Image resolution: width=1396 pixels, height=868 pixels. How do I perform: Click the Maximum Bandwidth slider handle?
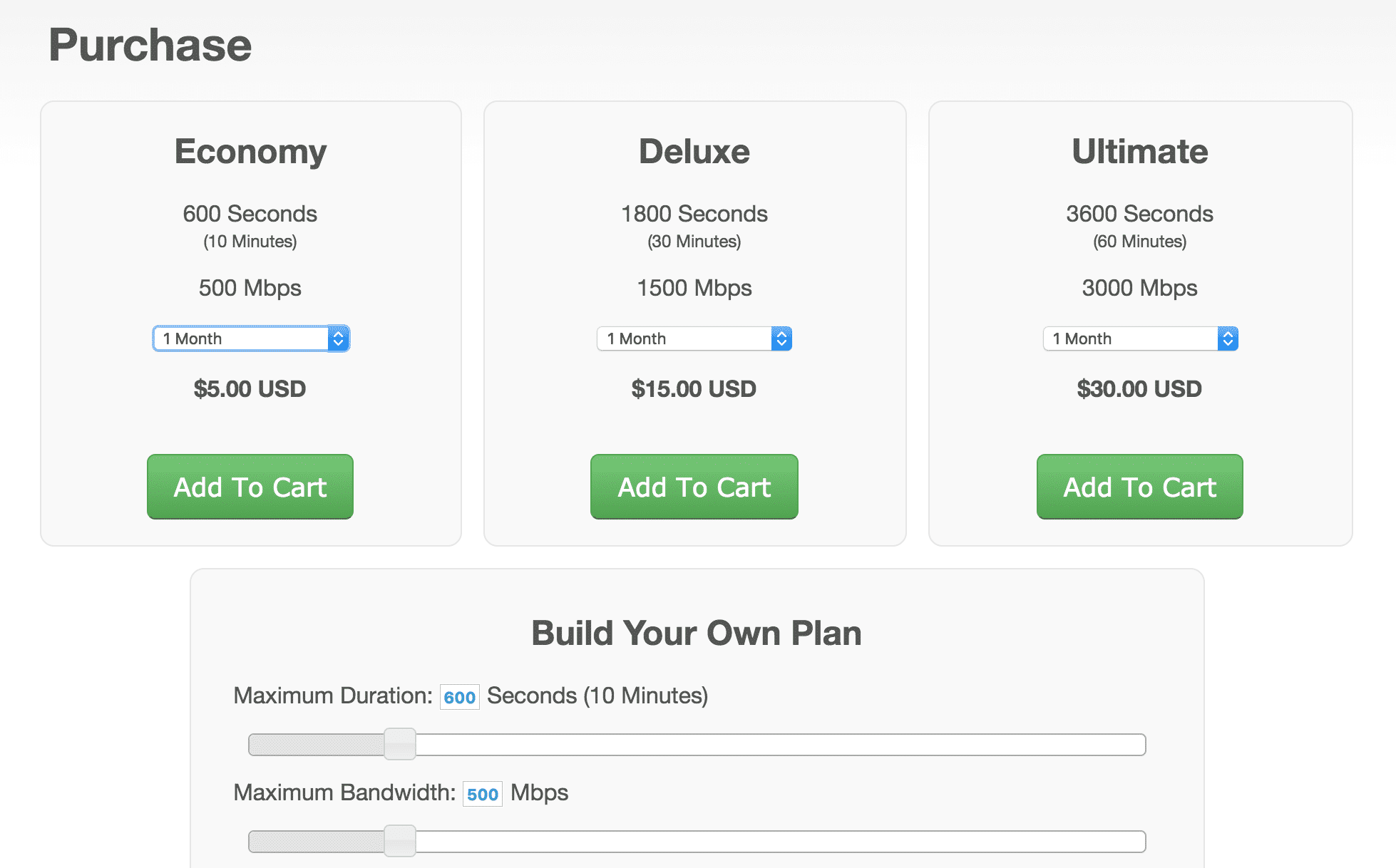400,841
